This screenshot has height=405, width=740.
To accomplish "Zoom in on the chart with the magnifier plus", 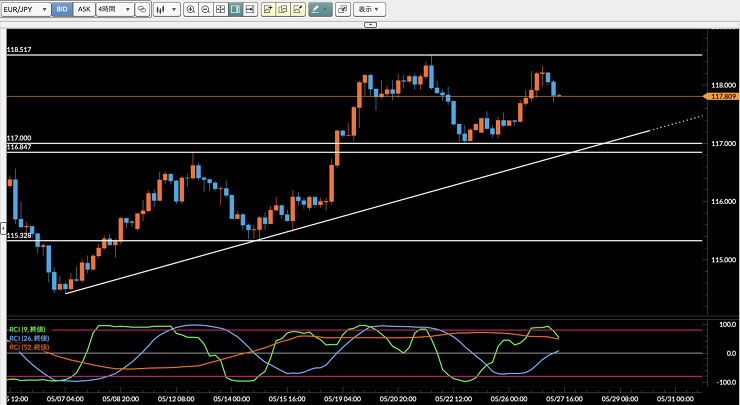I will (191, 9).
